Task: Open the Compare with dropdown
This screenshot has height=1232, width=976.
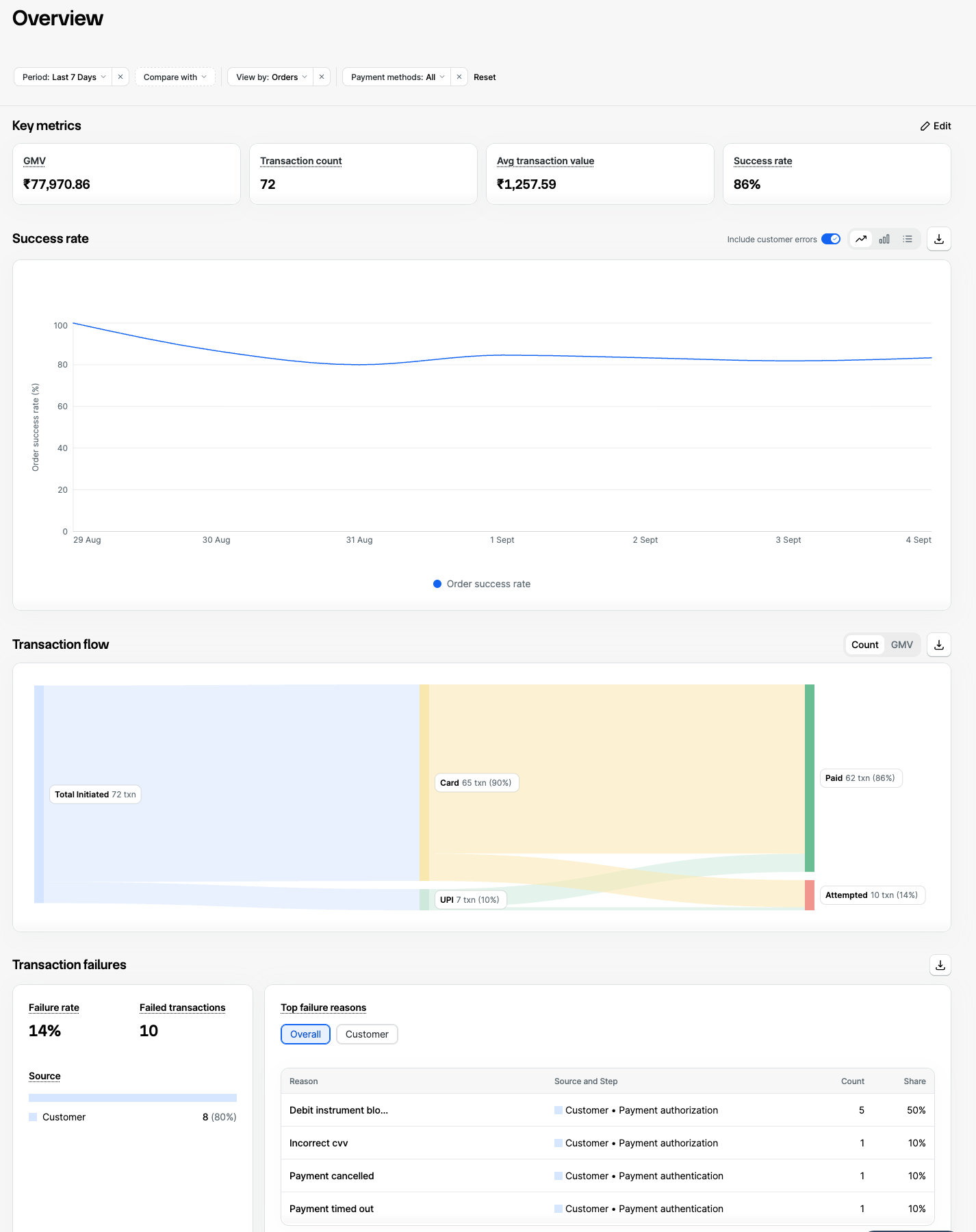Action: tap(175, 77)
